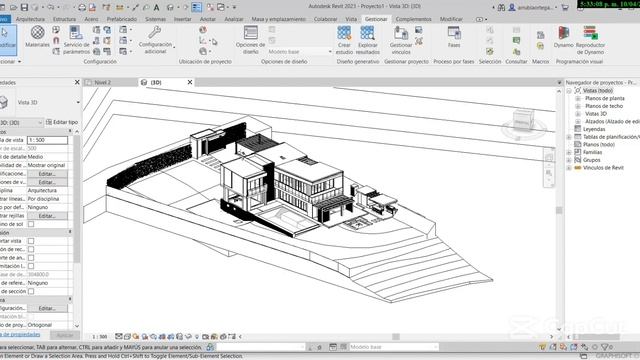The width and height of the screenshot is (640, 360).
Task: Toggle the crop region visible checkbox
Action: click(x=31, y=249)
